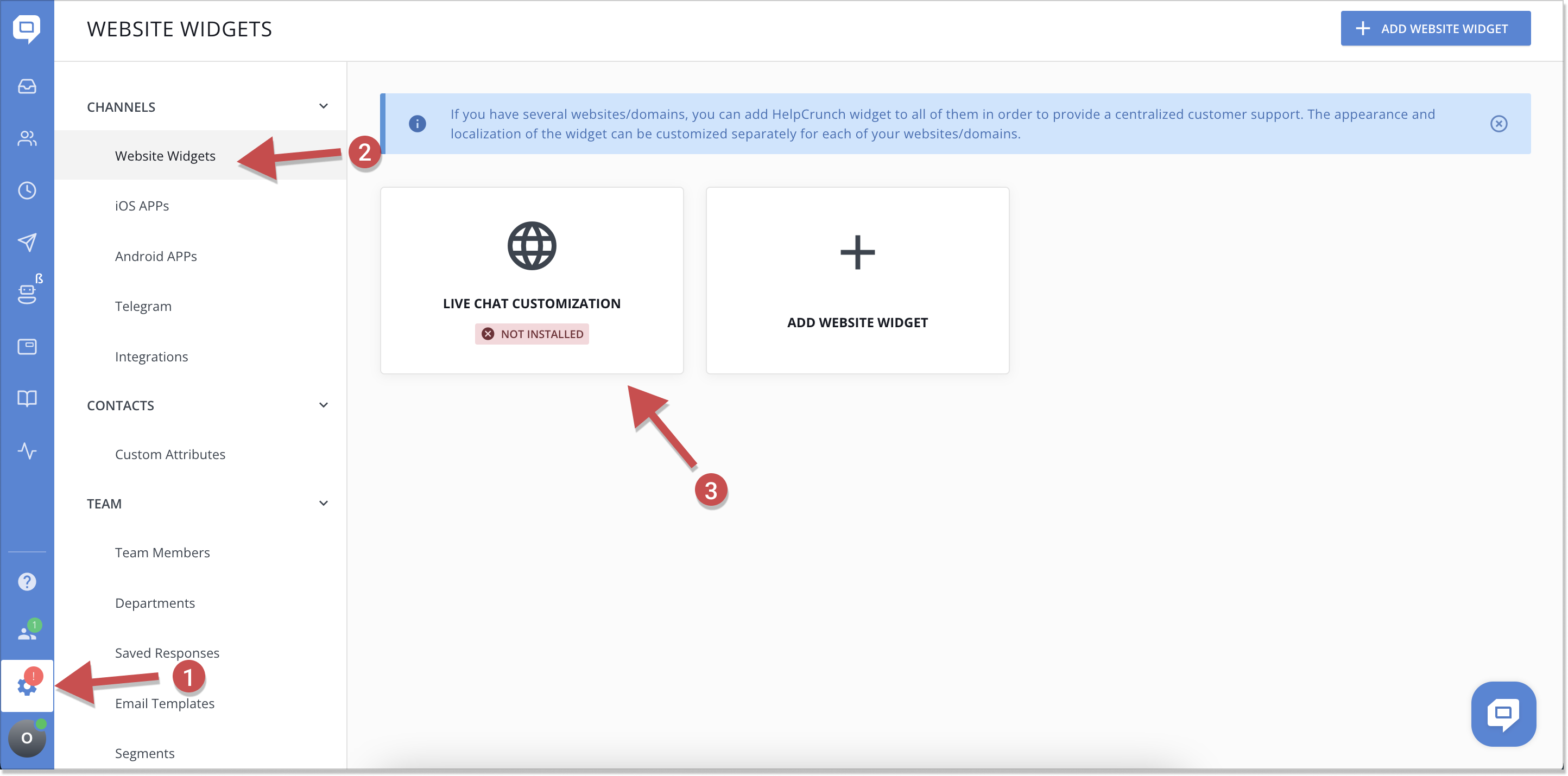Dismiss the blue info banner

pos(1499,124)
